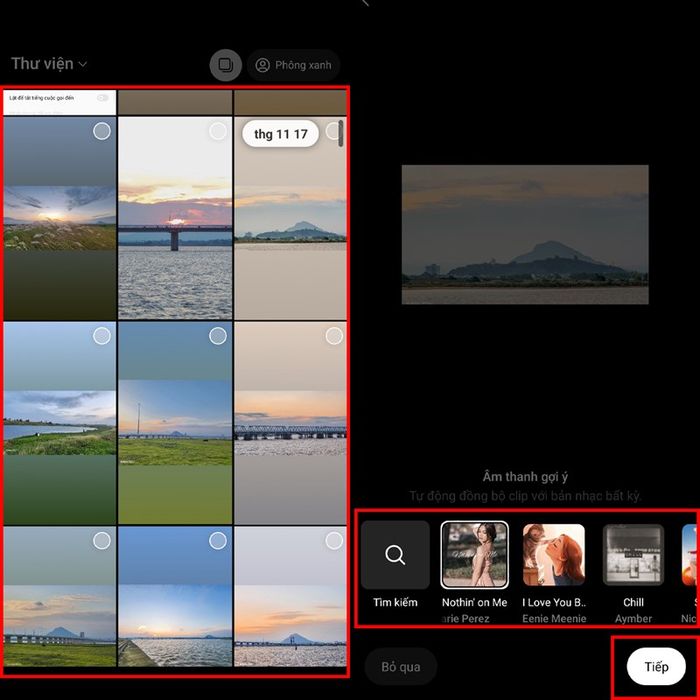Select the orange sky mountain across water photo
Viewport: 700px width, 700px height.
tap(334, 541)
